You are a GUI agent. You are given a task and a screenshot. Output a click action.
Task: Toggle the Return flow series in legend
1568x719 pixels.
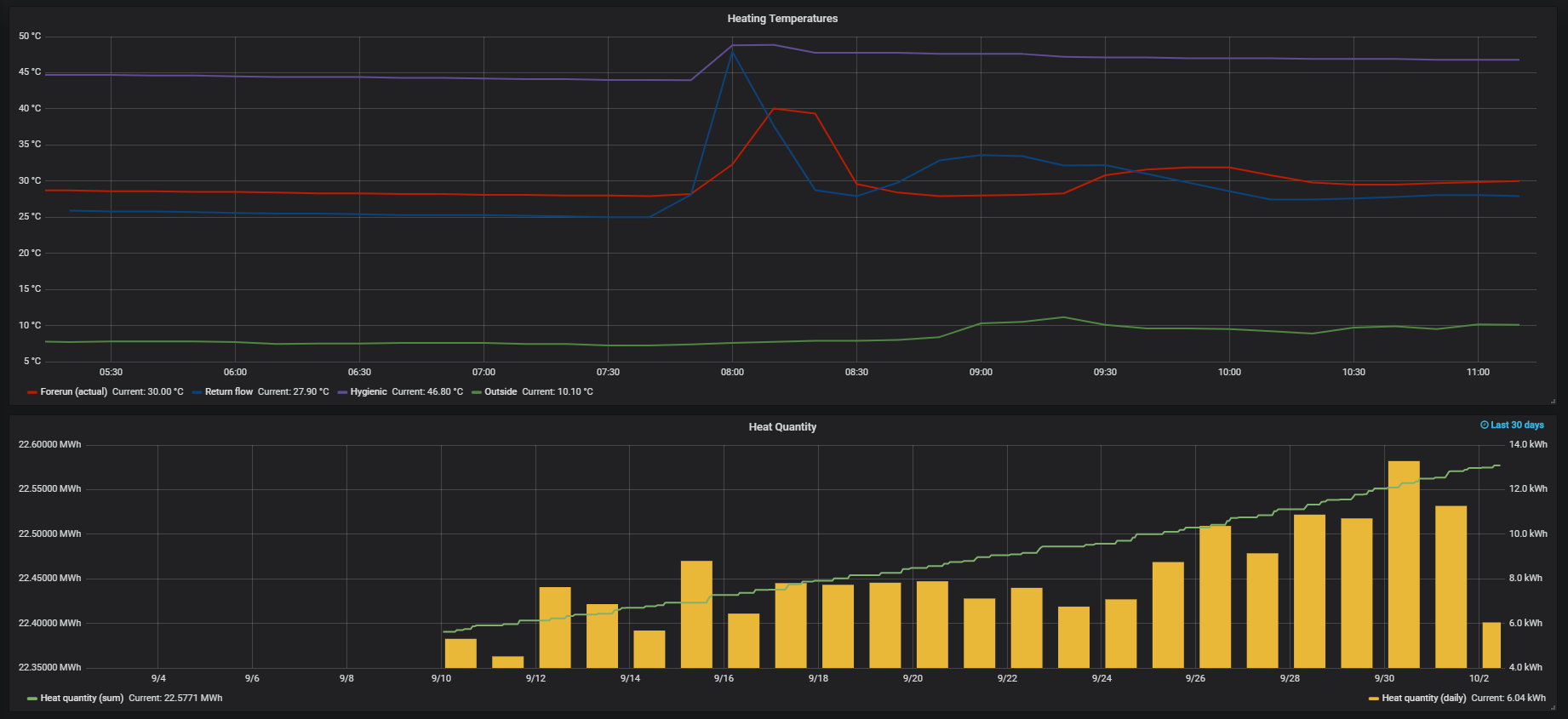coord(229,391)
